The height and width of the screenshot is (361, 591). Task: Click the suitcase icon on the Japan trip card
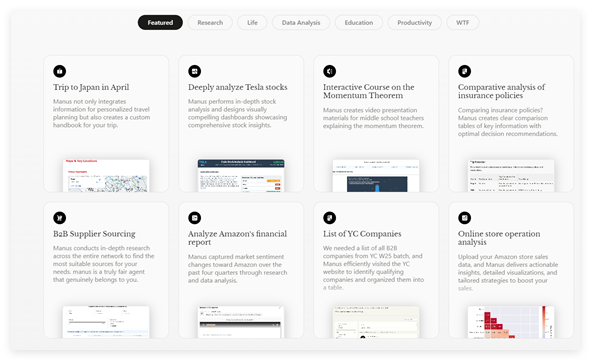[60, 71]
